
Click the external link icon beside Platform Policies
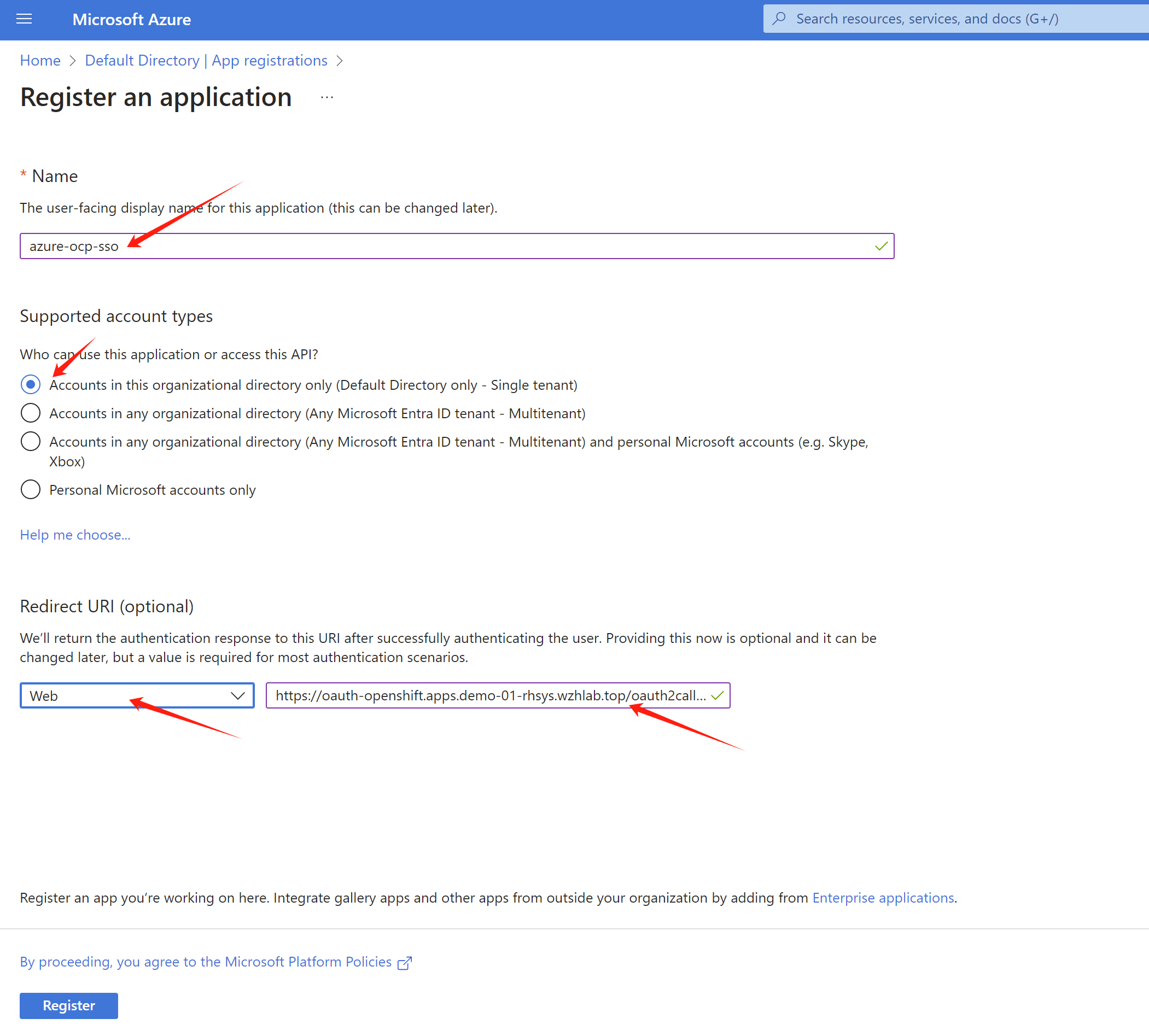point(405,963)
